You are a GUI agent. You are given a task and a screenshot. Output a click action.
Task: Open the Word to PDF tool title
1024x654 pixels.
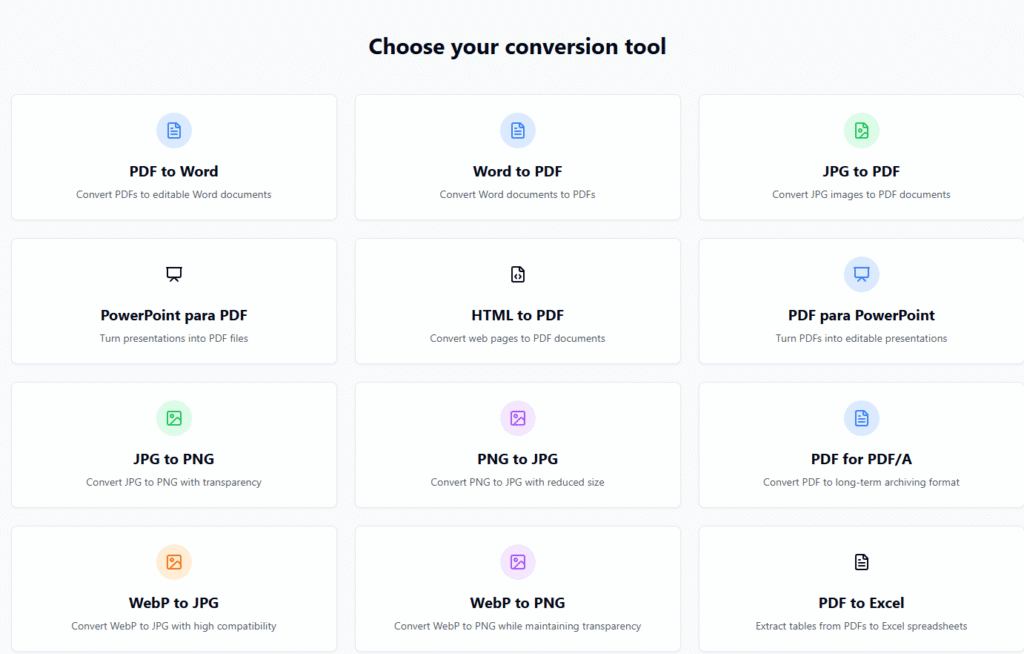coord(518,172)
